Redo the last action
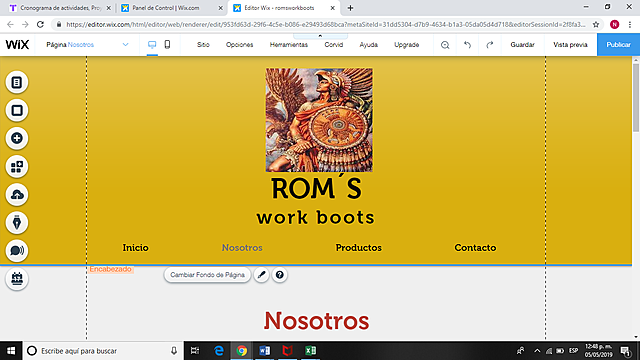 pos(489,44)
